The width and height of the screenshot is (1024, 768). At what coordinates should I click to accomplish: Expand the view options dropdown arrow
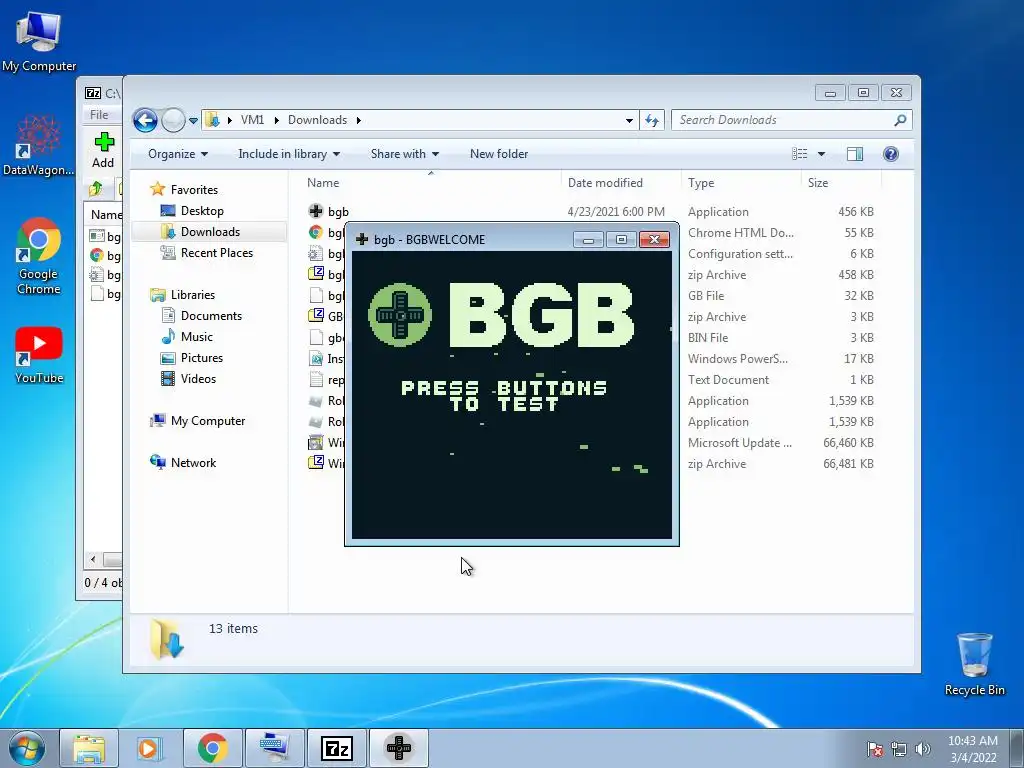pyautogui.click(x=822, y=154)
